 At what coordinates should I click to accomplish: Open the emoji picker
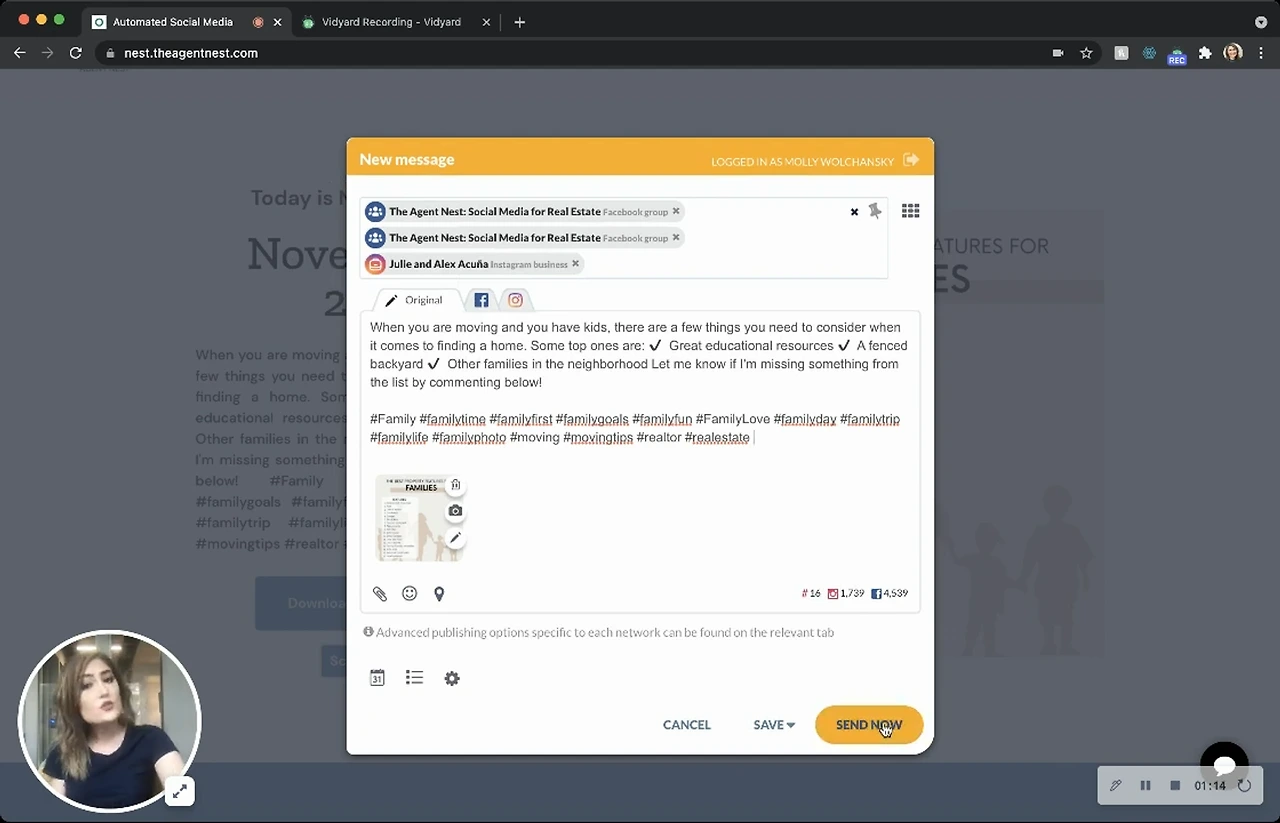click(x=409, y=593)
